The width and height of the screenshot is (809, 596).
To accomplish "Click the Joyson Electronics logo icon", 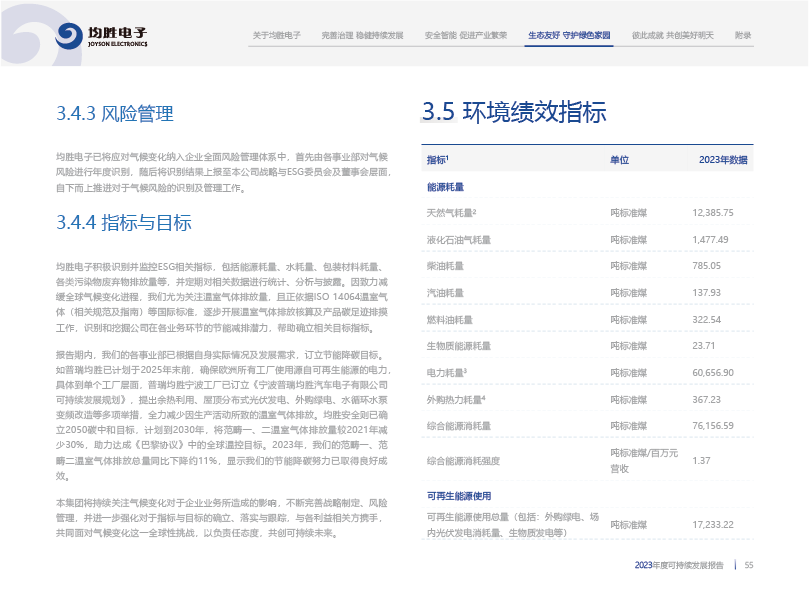I will click(70, 36).
